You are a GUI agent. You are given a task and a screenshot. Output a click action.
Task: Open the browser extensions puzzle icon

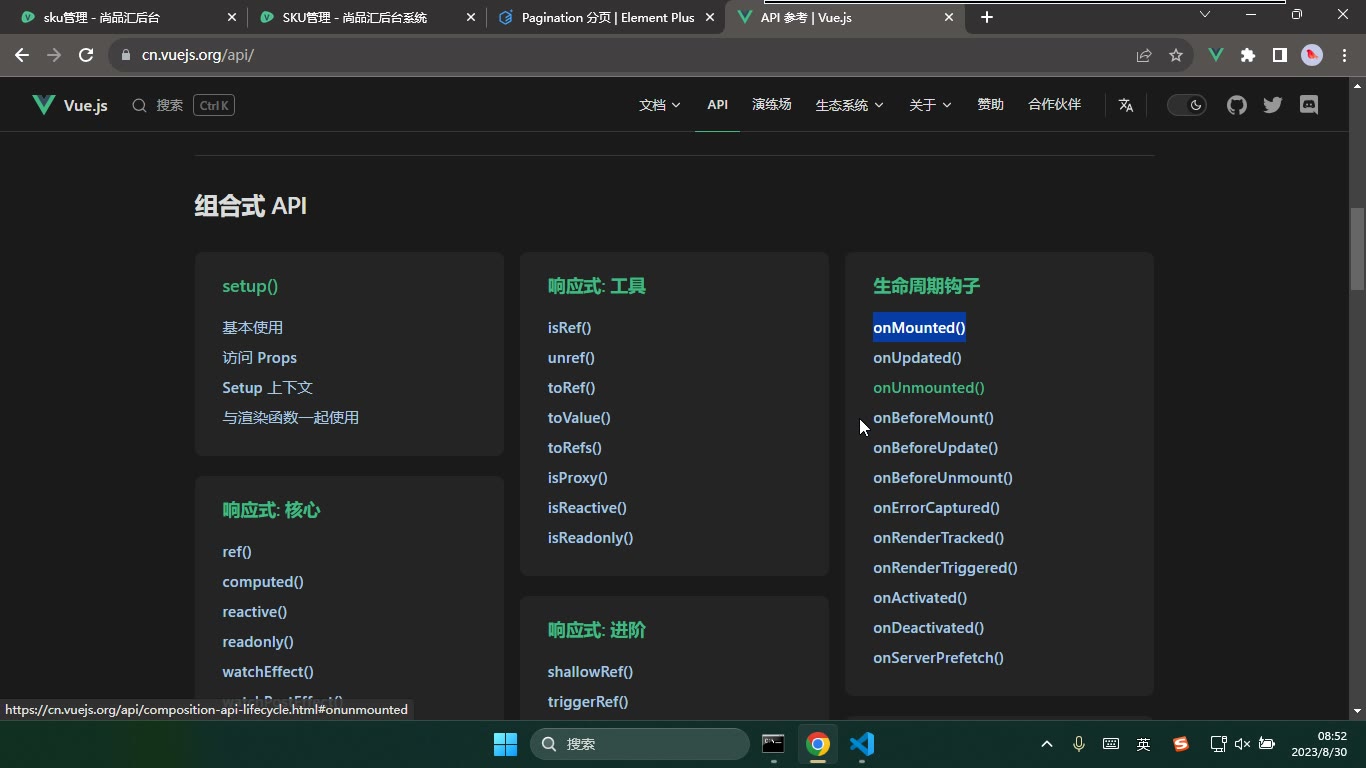(x=1248, y=55)
